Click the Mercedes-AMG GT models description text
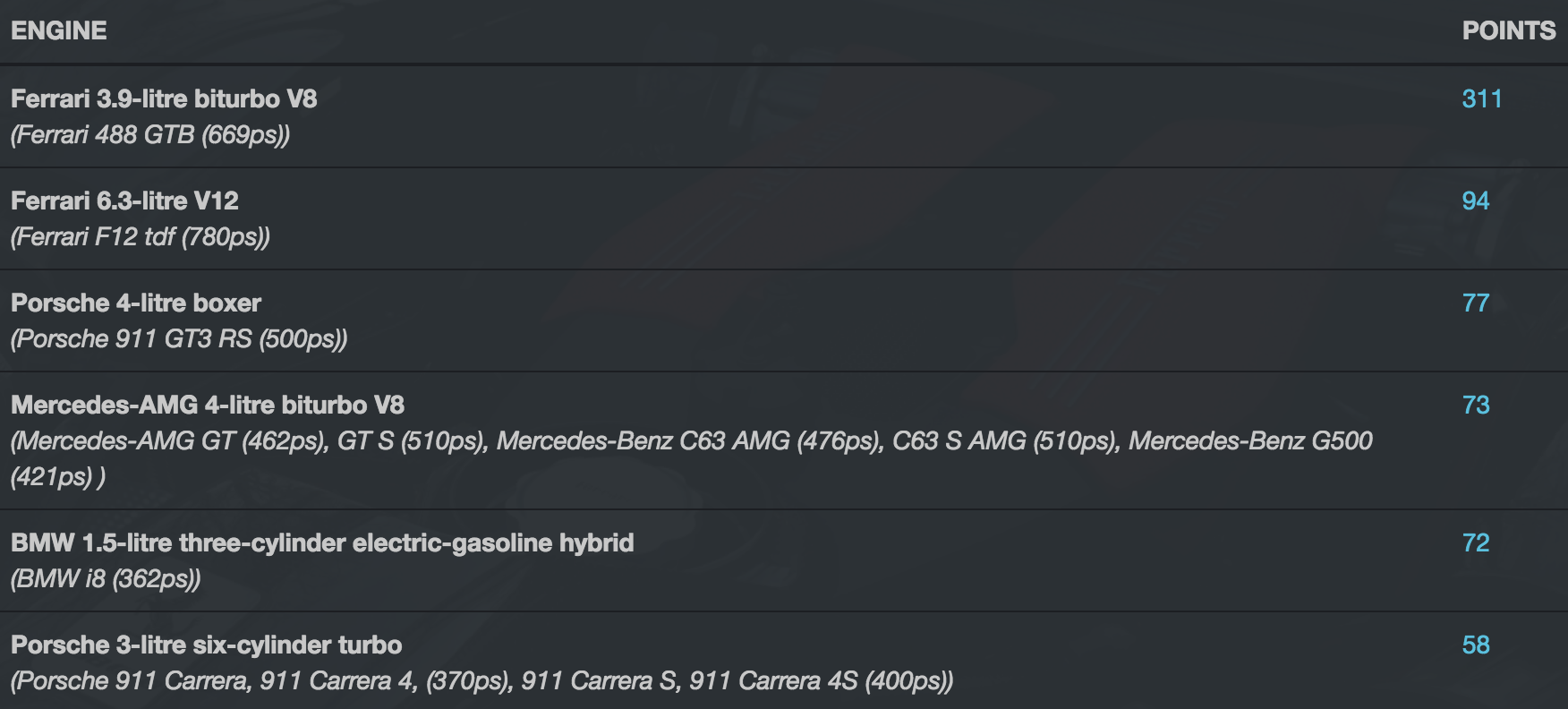 (x=692, y=458)
